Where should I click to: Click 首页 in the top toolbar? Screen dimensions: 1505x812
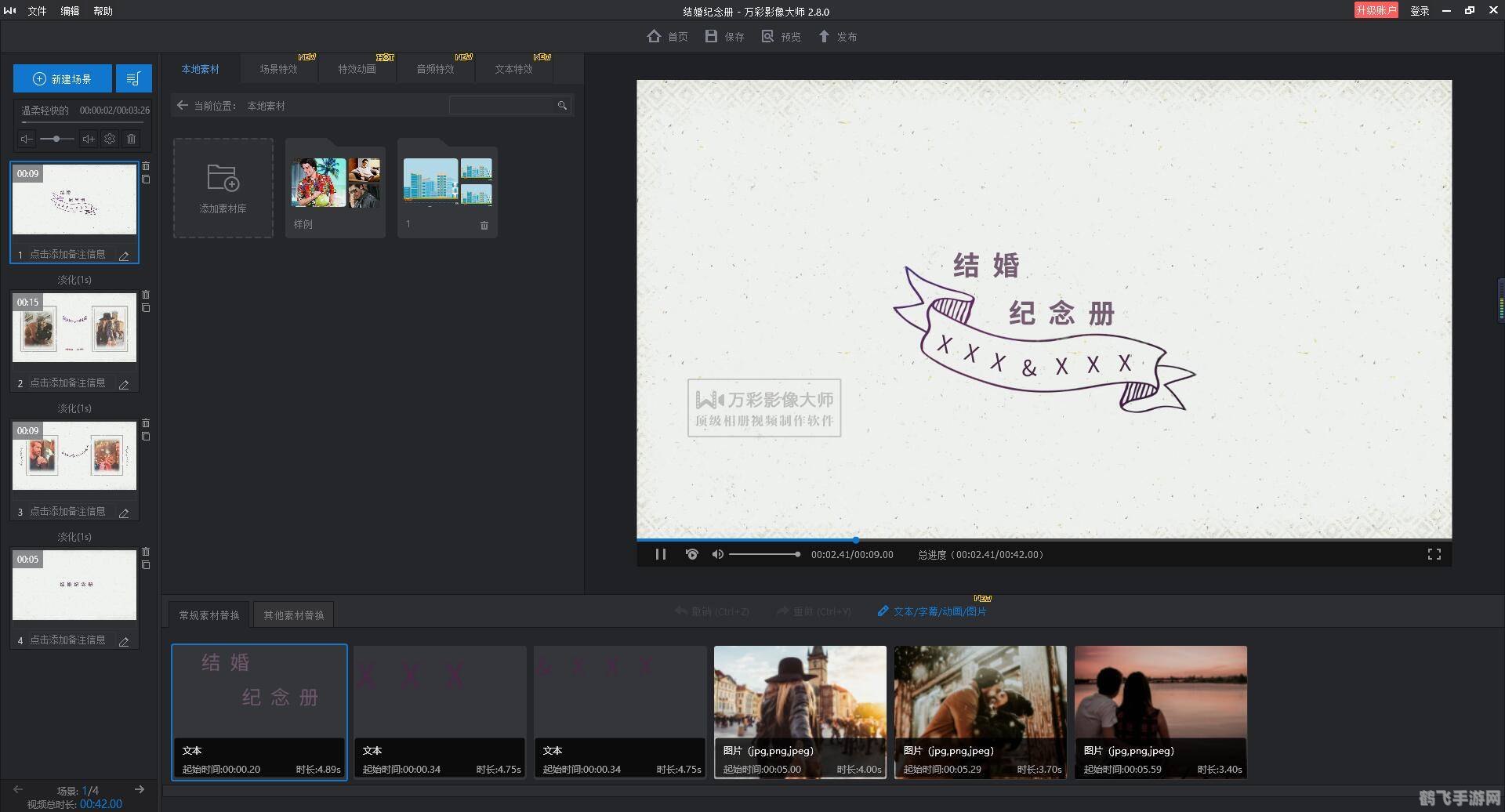tap(668, 36)
